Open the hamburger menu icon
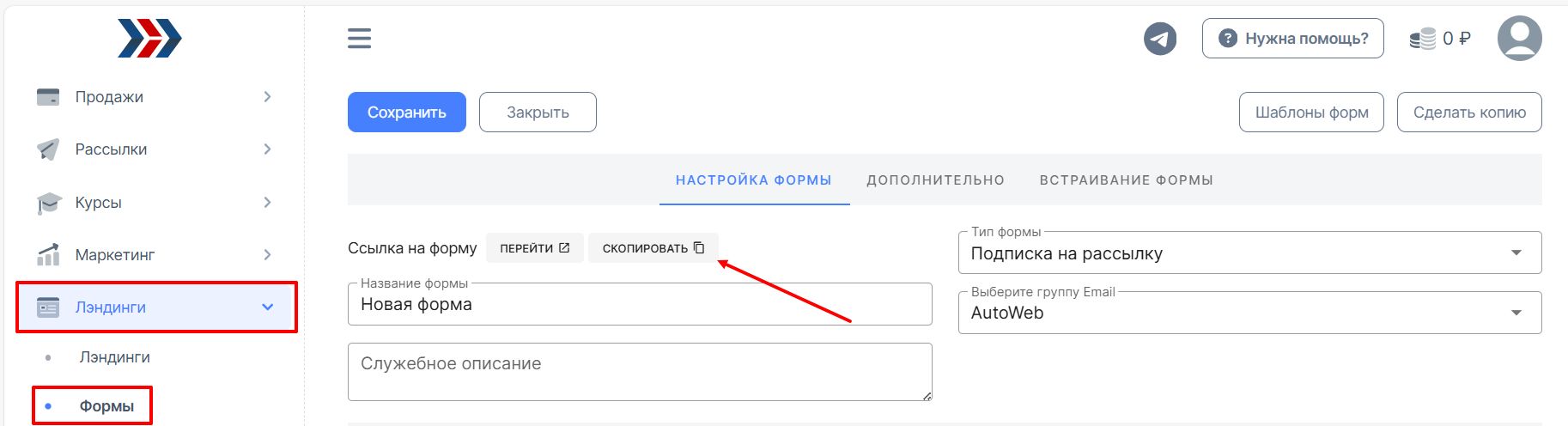Image resolution: width=1568 pixels, height=426 pixels. pos(359,39)
